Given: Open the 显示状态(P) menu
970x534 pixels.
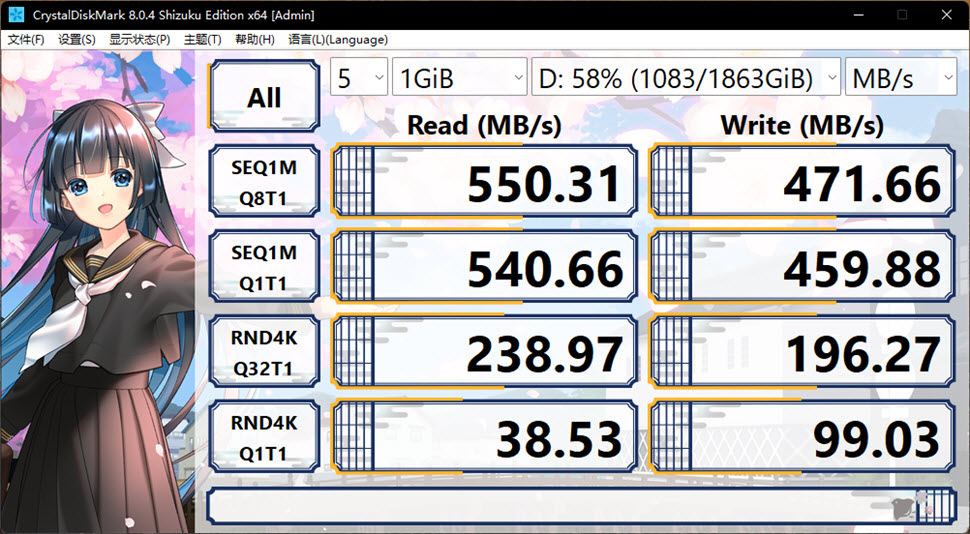Looking at the screenshot, I should click(x=140, y=40).
